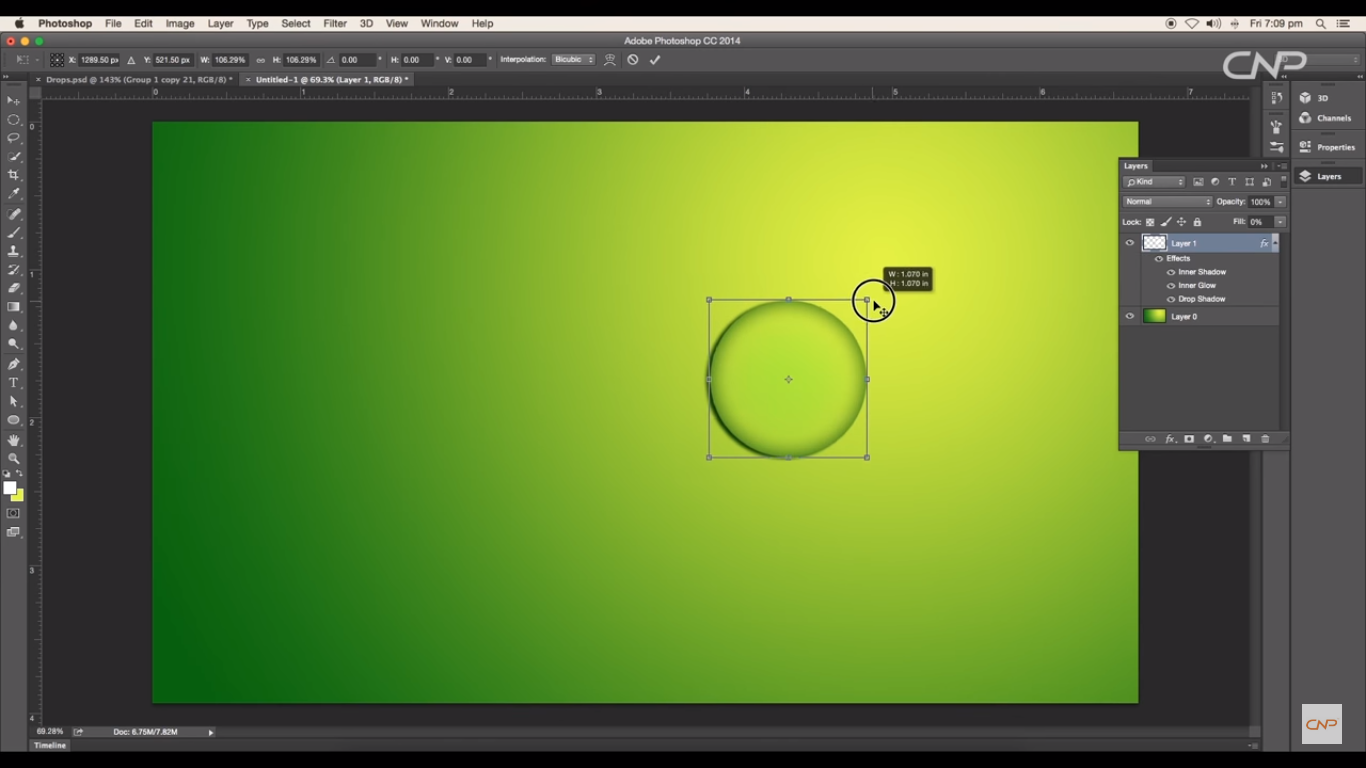Image resolution: width=1366 pixels, height=768 pixels.
Task: Select the Horizontal Type tool
Action: [14, 383]
